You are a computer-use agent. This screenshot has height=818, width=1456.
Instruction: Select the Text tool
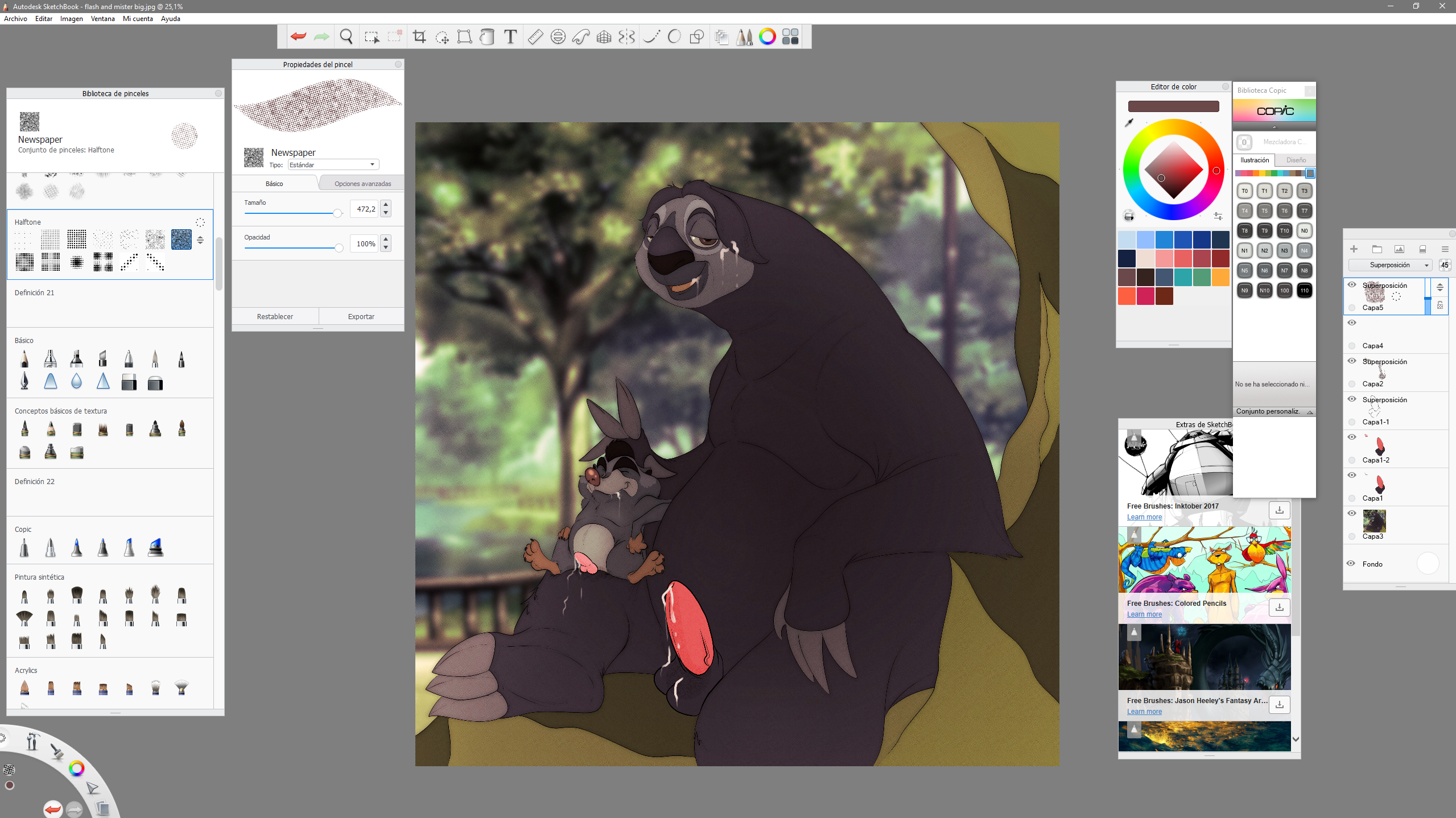510,37
